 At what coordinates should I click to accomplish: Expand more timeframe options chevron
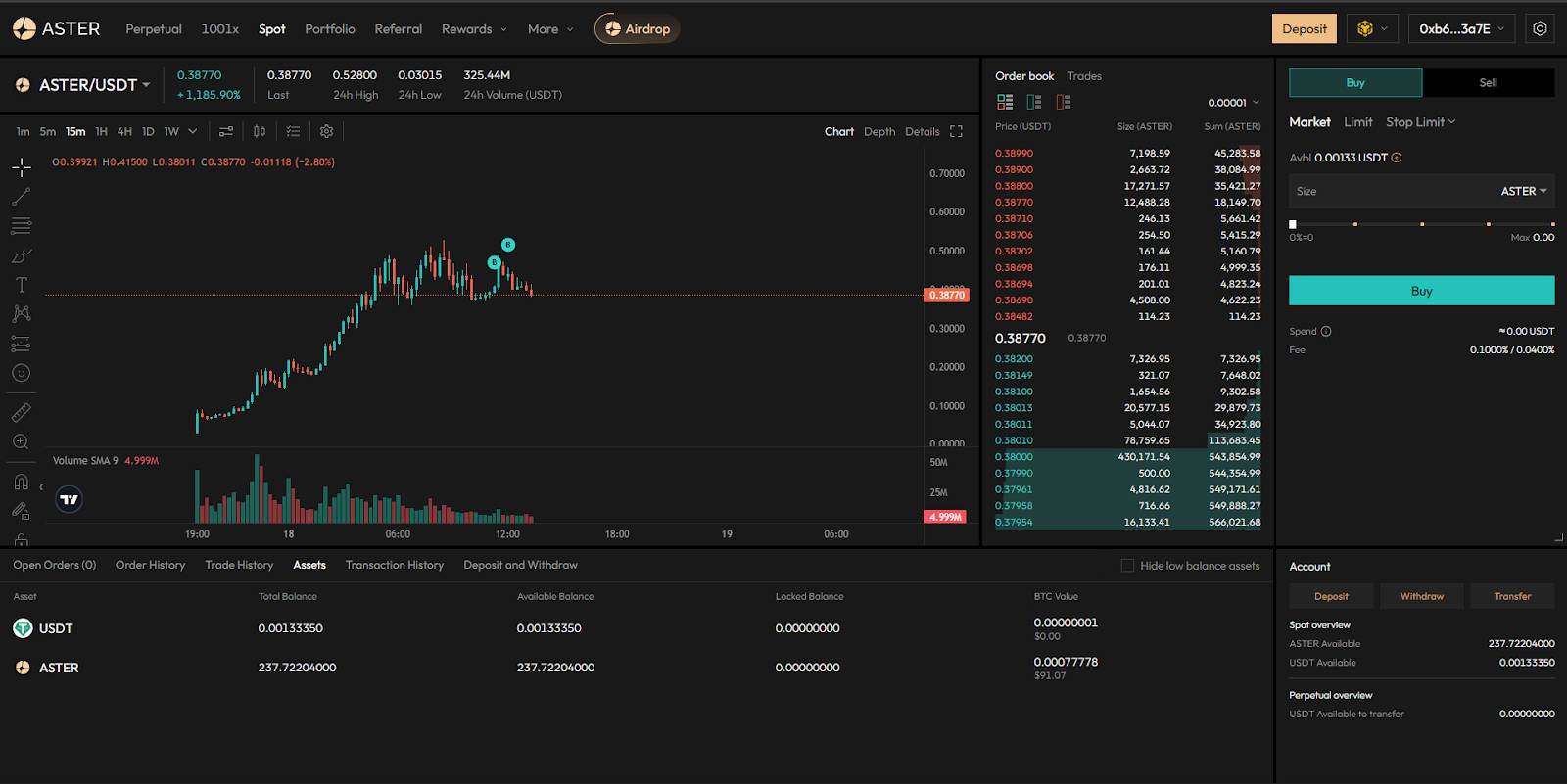pos(193,131)
